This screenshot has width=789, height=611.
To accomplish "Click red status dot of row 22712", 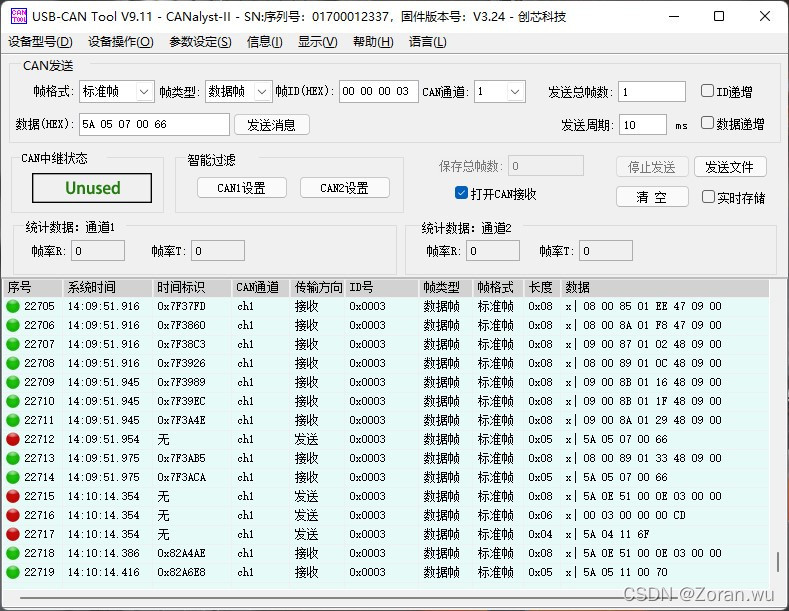I will pos(13,439).
